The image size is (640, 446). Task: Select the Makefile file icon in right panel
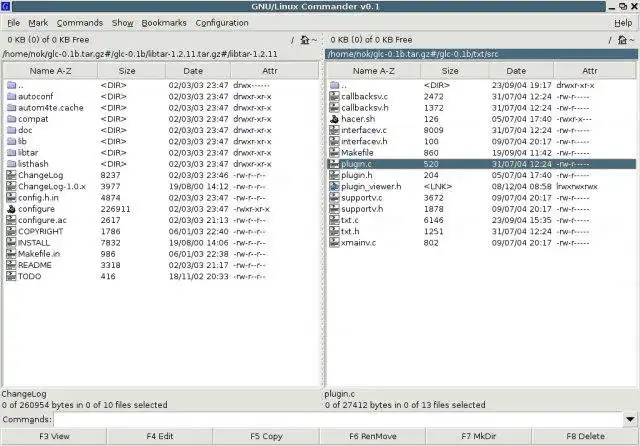click(334, 153)
